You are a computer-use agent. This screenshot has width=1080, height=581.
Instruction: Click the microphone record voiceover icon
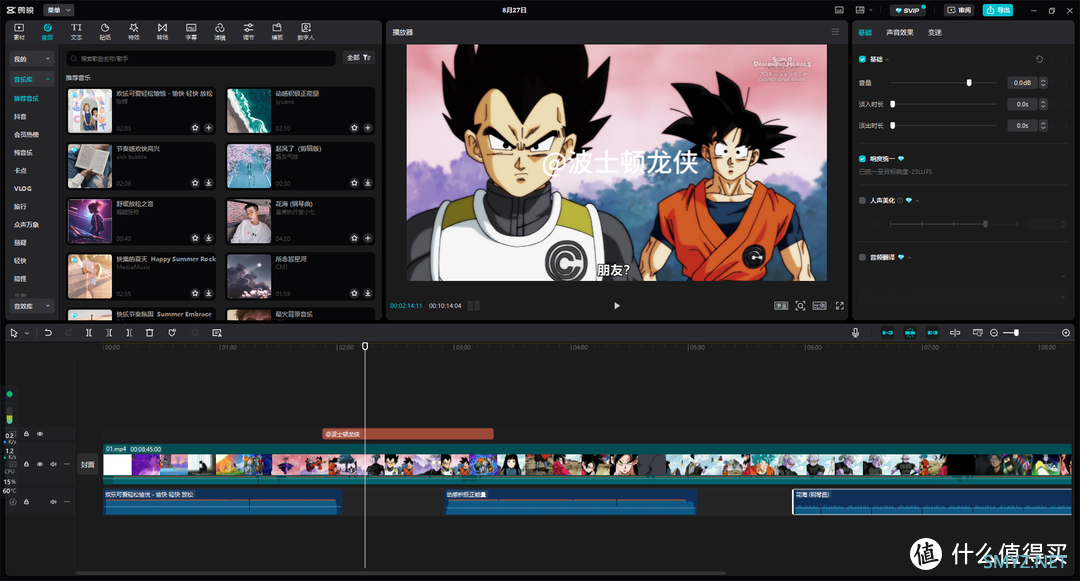(855, 332)
